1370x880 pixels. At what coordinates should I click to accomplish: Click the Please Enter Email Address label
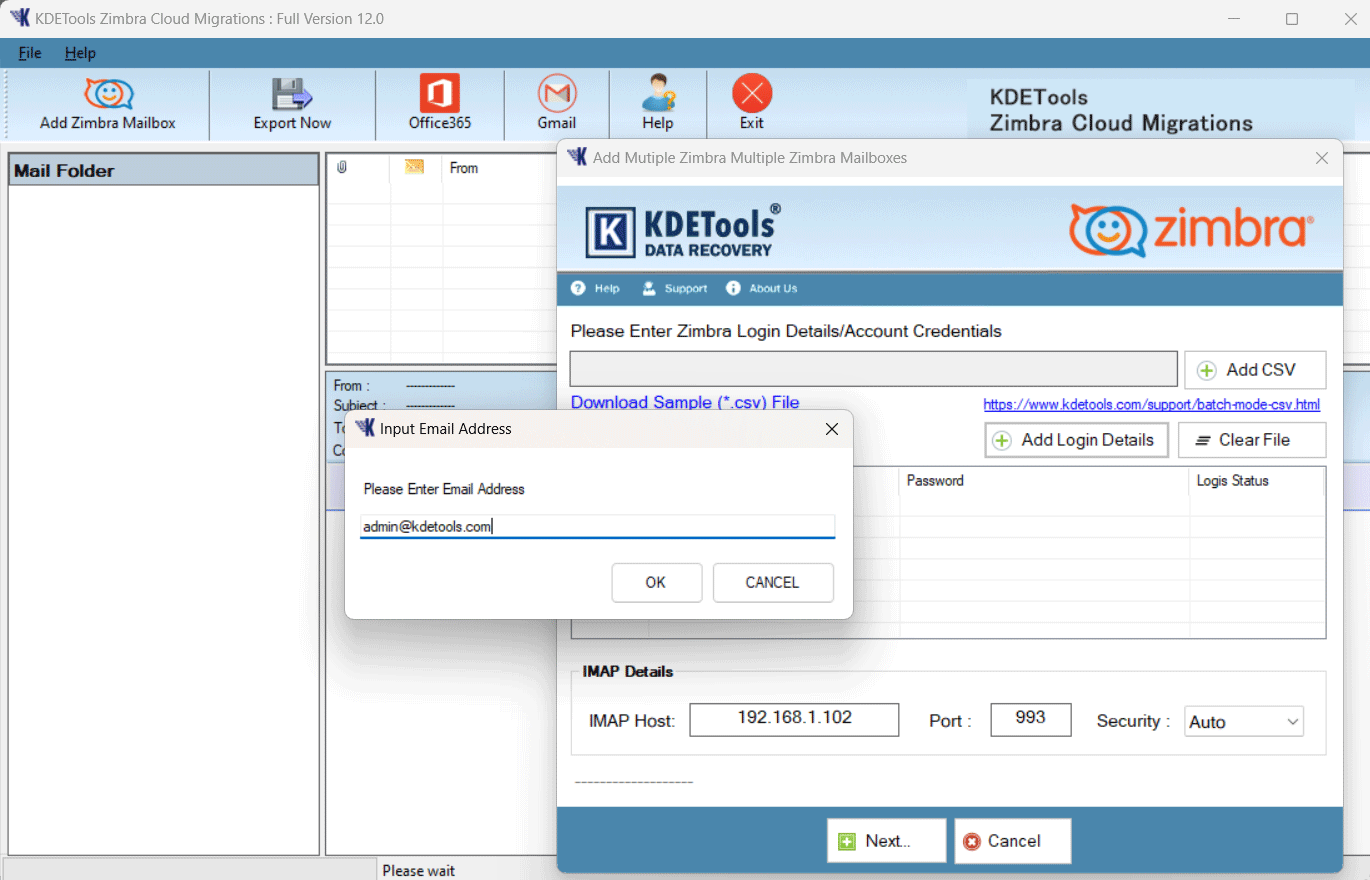[444, 489]
